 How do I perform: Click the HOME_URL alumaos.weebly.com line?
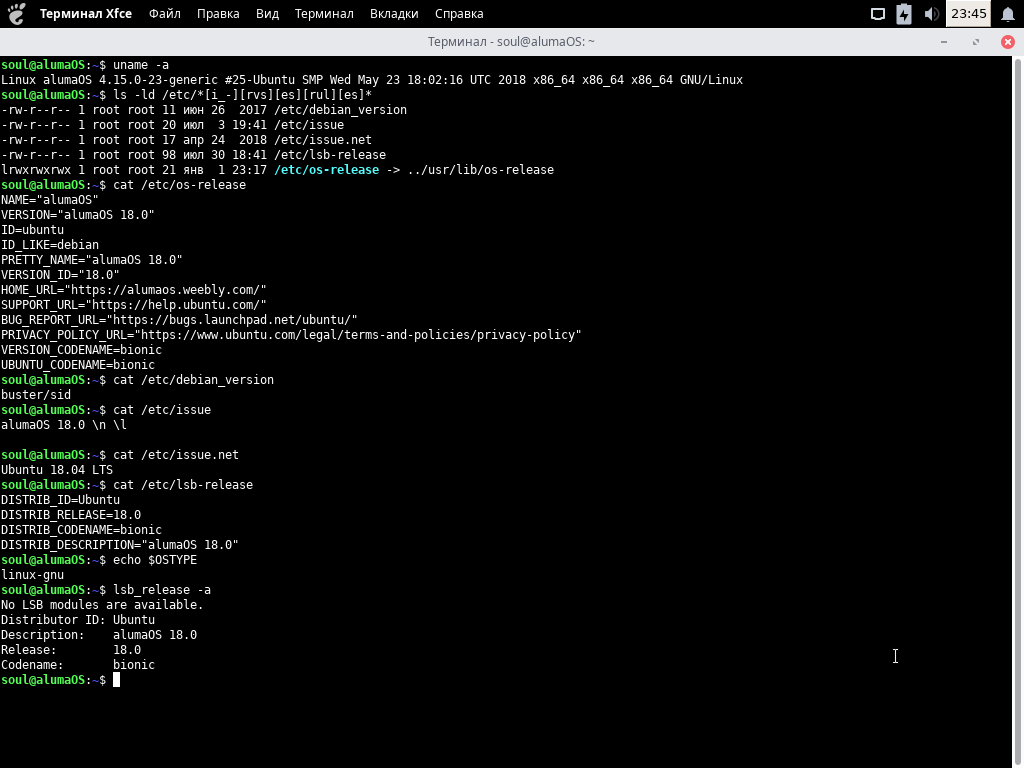click(x=134, y=290)
